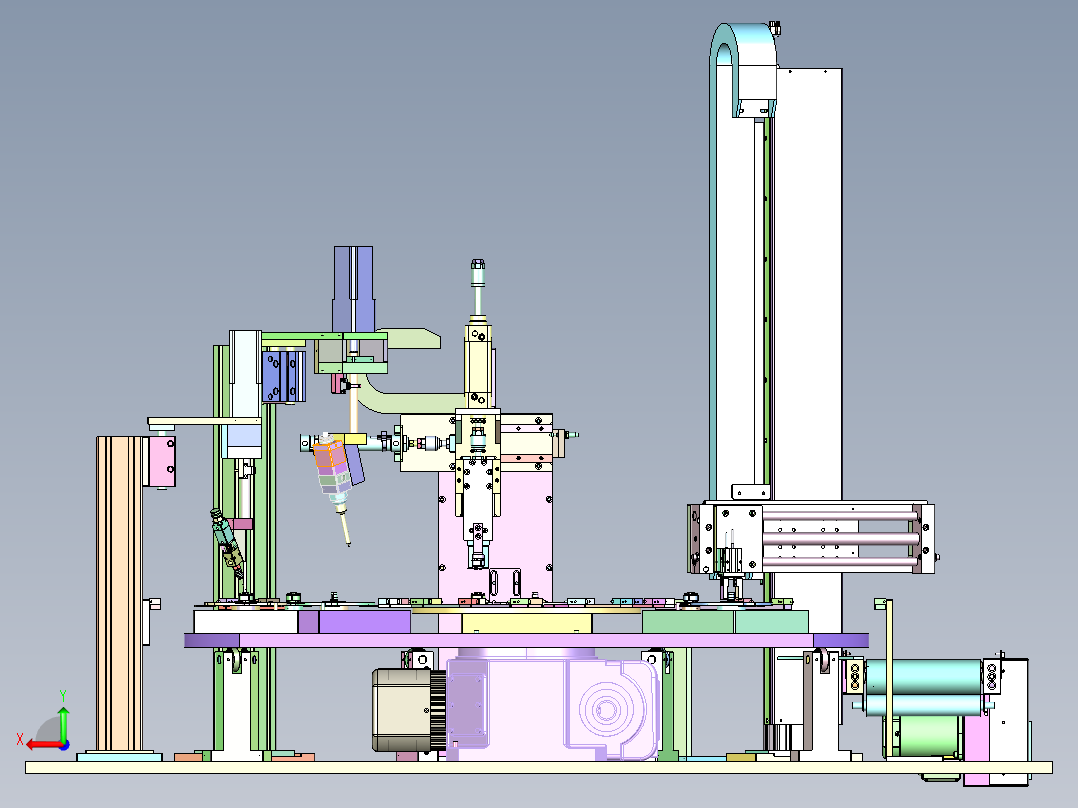The width and height of the screenshot is (1078, 808).
Task: Select the yellow block on the table
Action: click(527, 623)
